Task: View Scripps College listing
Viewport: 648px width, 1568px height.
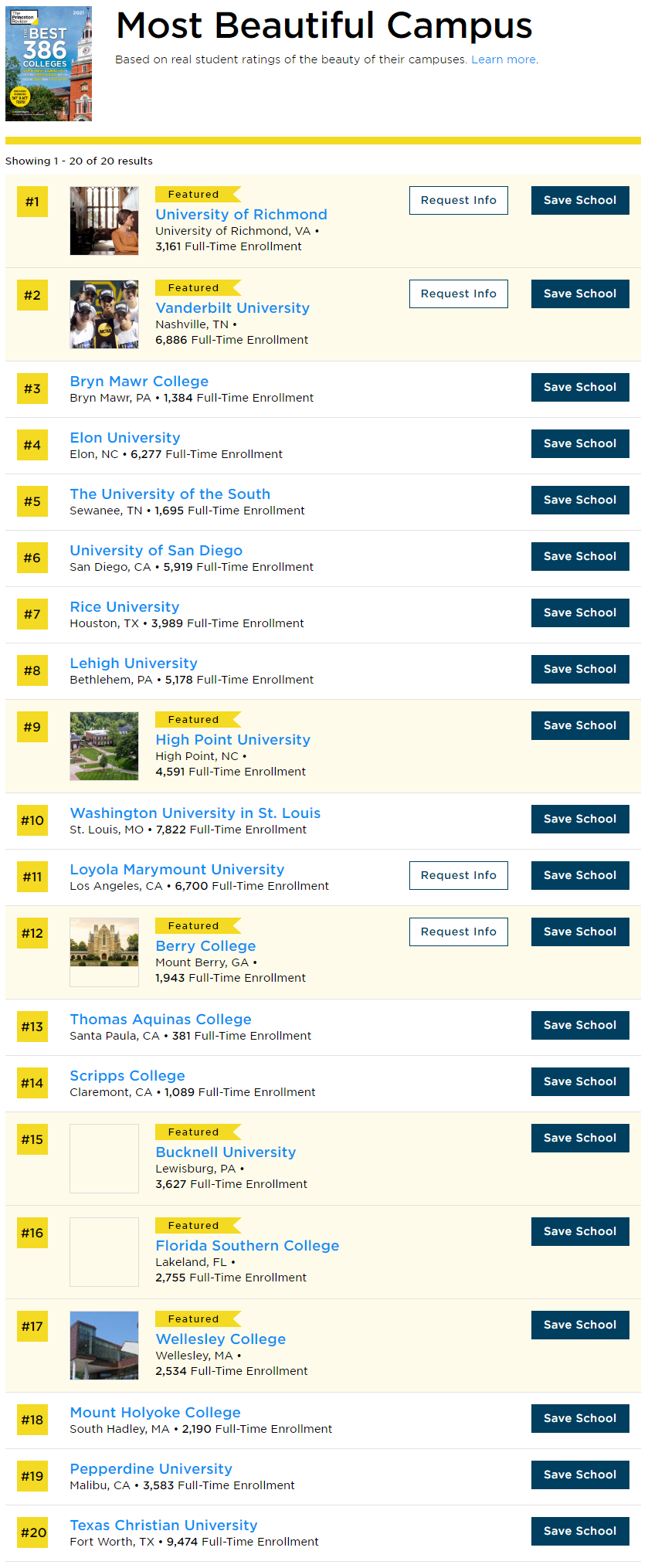Action: (x=127, y=1076)
